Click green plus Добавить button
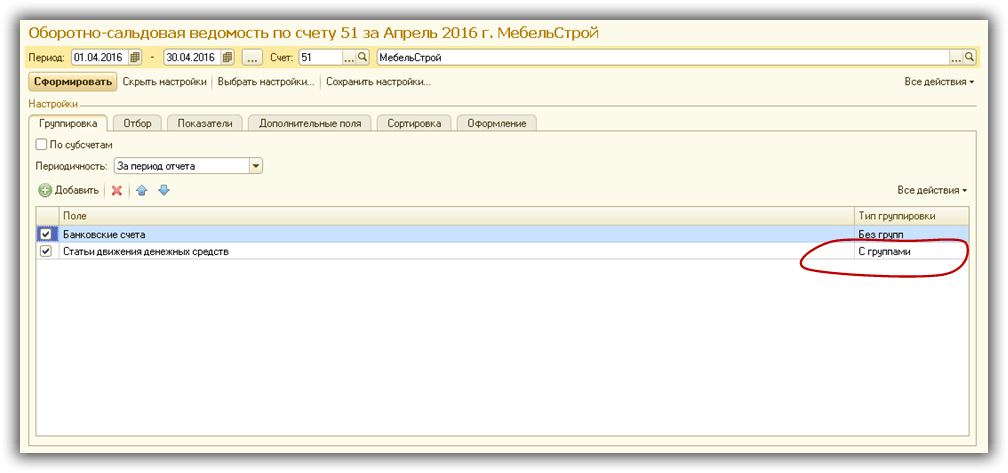 [69, 190]
